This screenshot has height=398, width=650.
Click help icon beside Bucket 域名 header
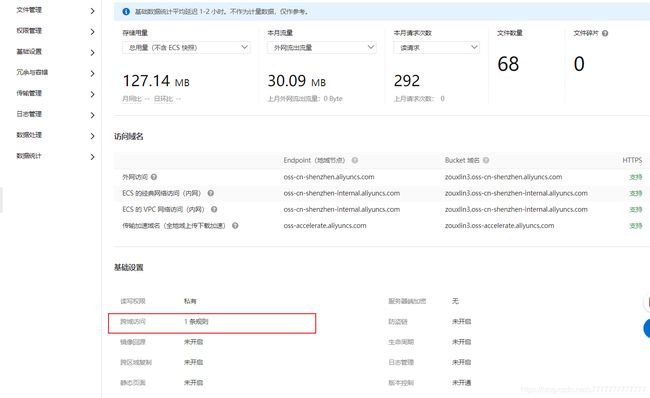486,160
